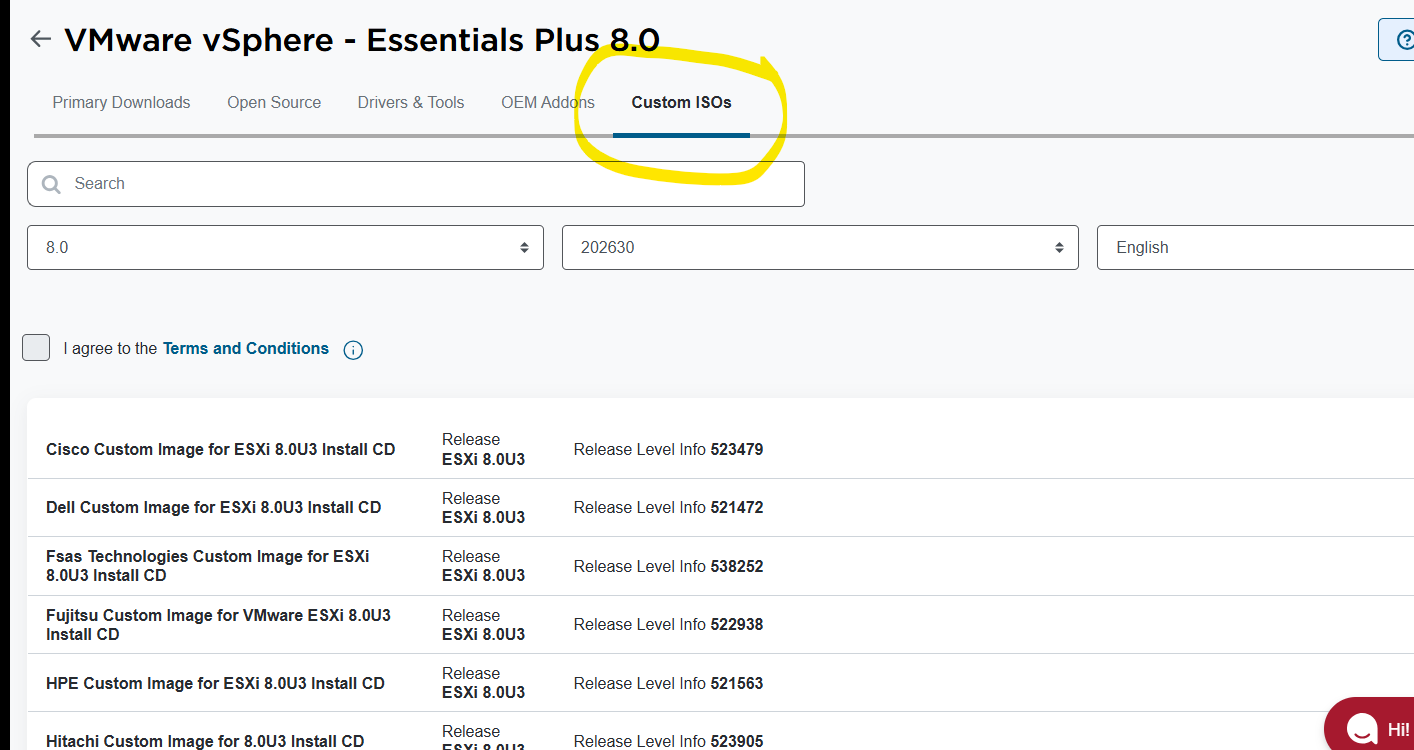Expand the 202630 release dropdown

point(820,247)
